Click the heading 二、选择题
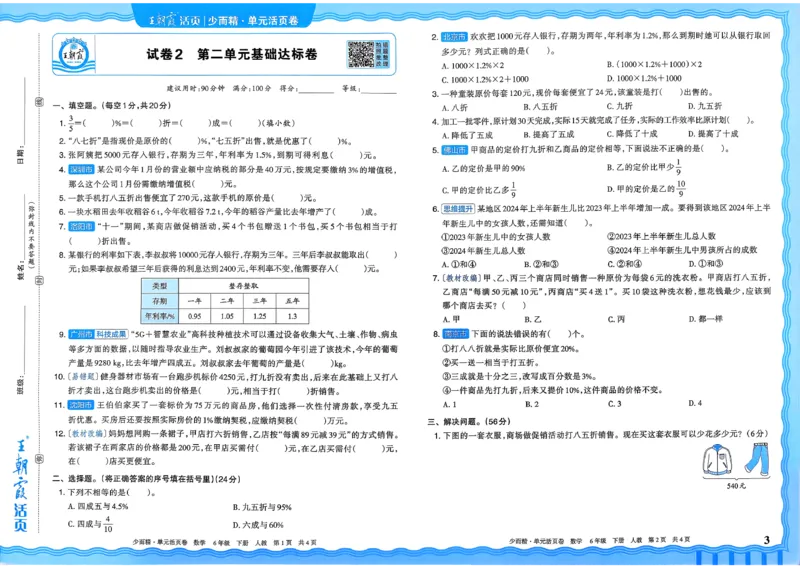800x566 pixels. point(146,479)
